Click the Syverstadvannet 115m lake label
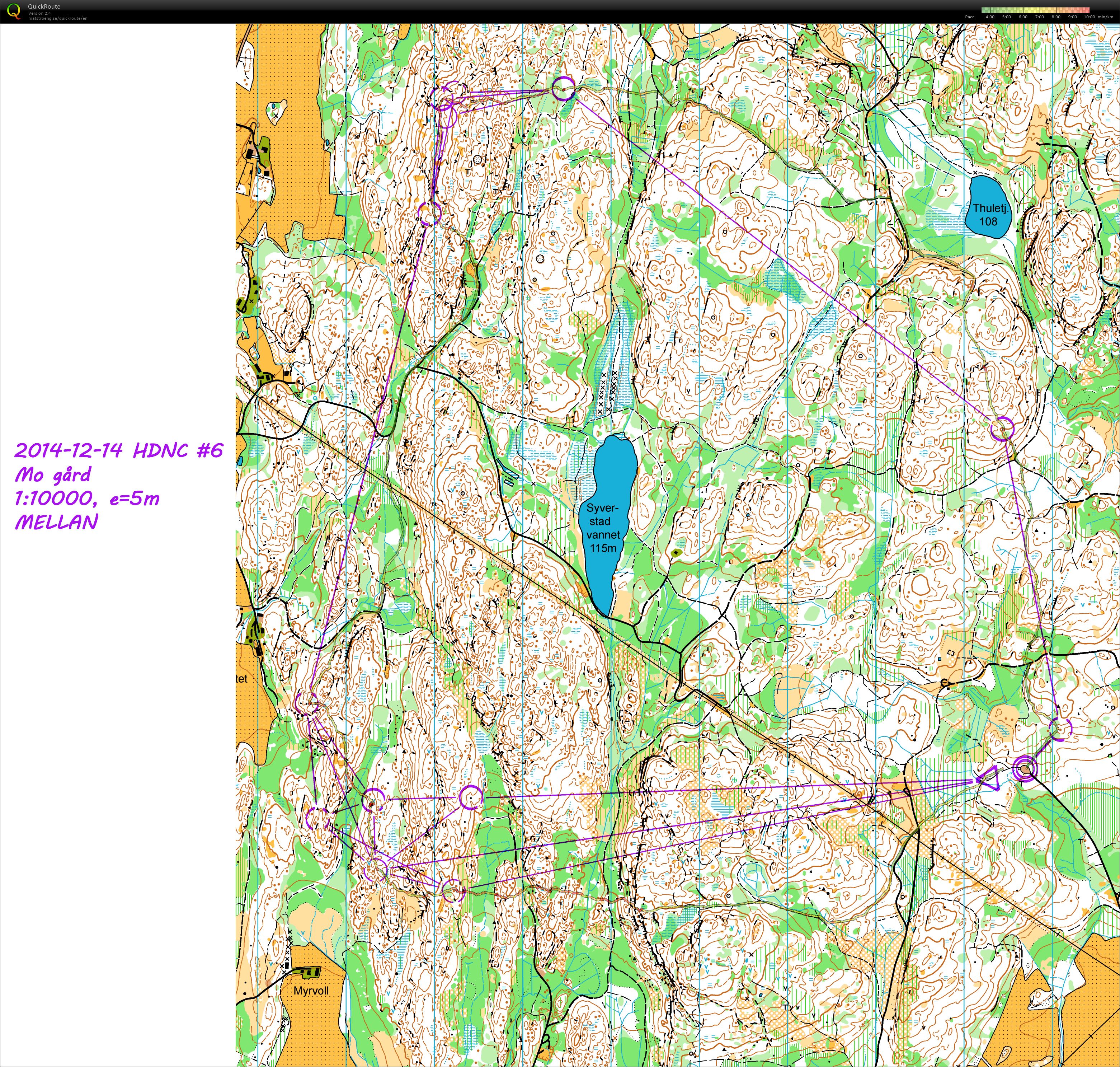This screenshot has width=1120, height=1067. 603,528
